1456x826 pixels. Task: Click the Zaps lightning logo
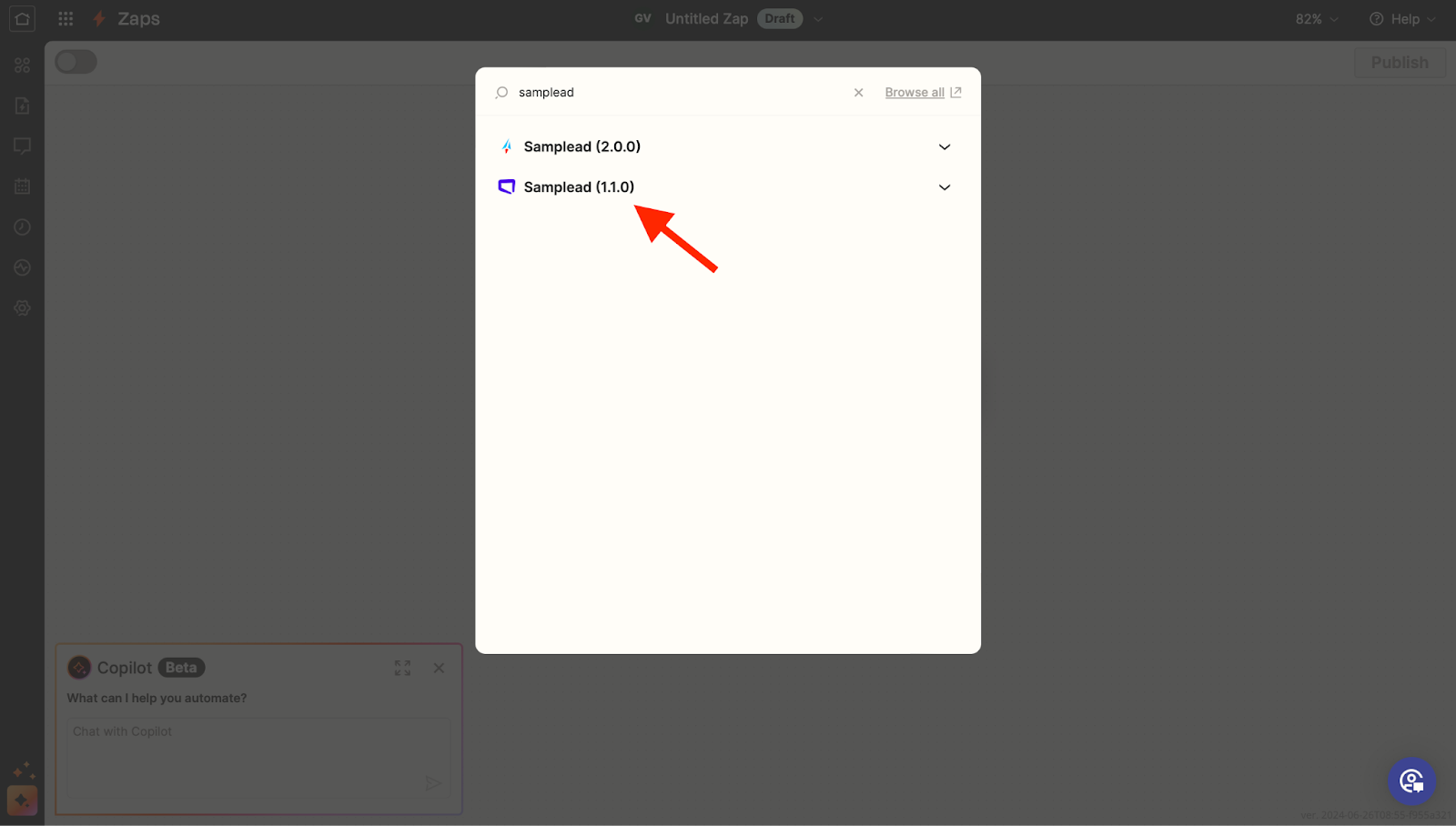[x=99, y=19]
